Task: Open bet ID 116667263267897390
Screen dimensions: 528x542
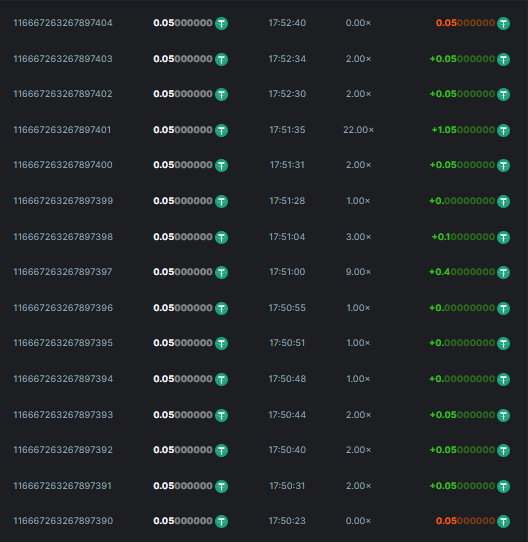Action: [63, 521]
